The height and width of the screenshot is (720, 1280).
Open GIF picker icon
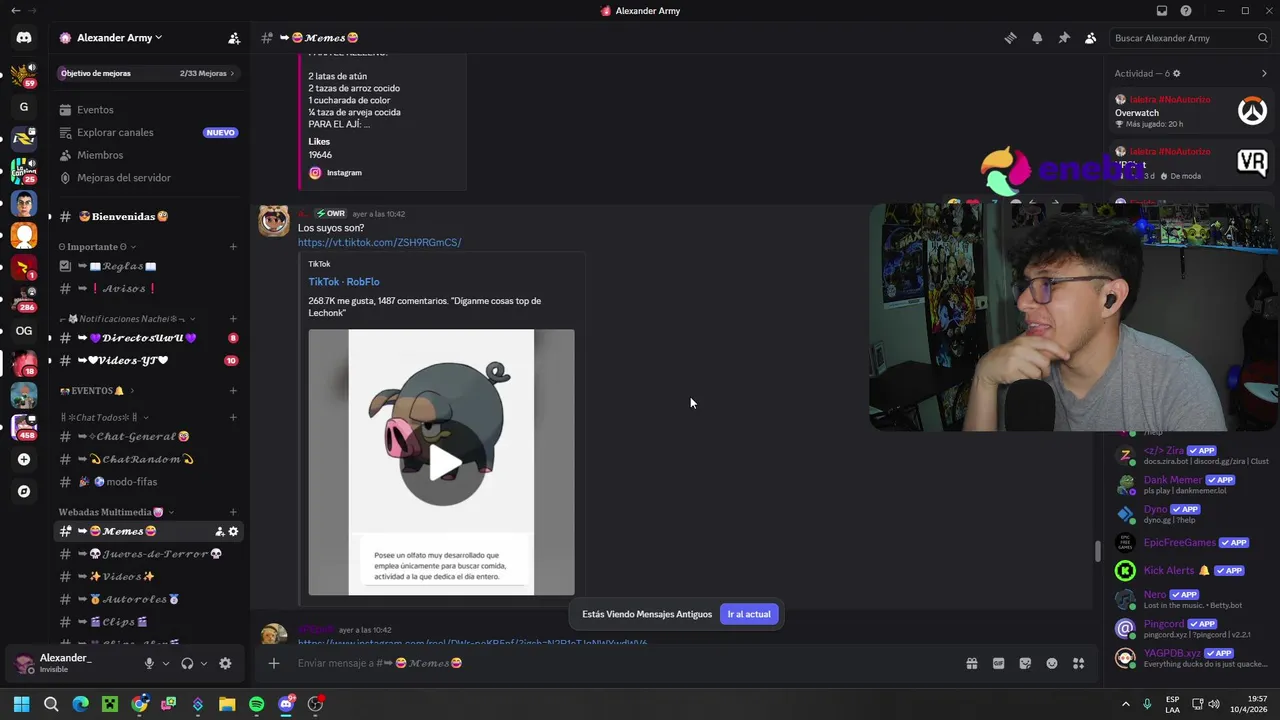pos(998,663)
